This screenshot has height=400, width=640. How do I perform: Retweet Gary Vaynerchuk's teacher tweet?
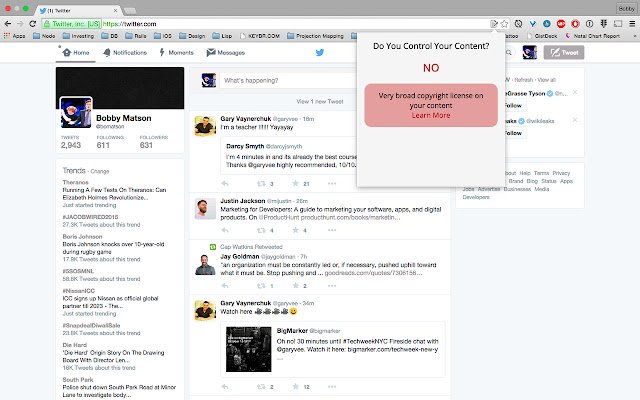pyautogui.click(x=261, y=184)
